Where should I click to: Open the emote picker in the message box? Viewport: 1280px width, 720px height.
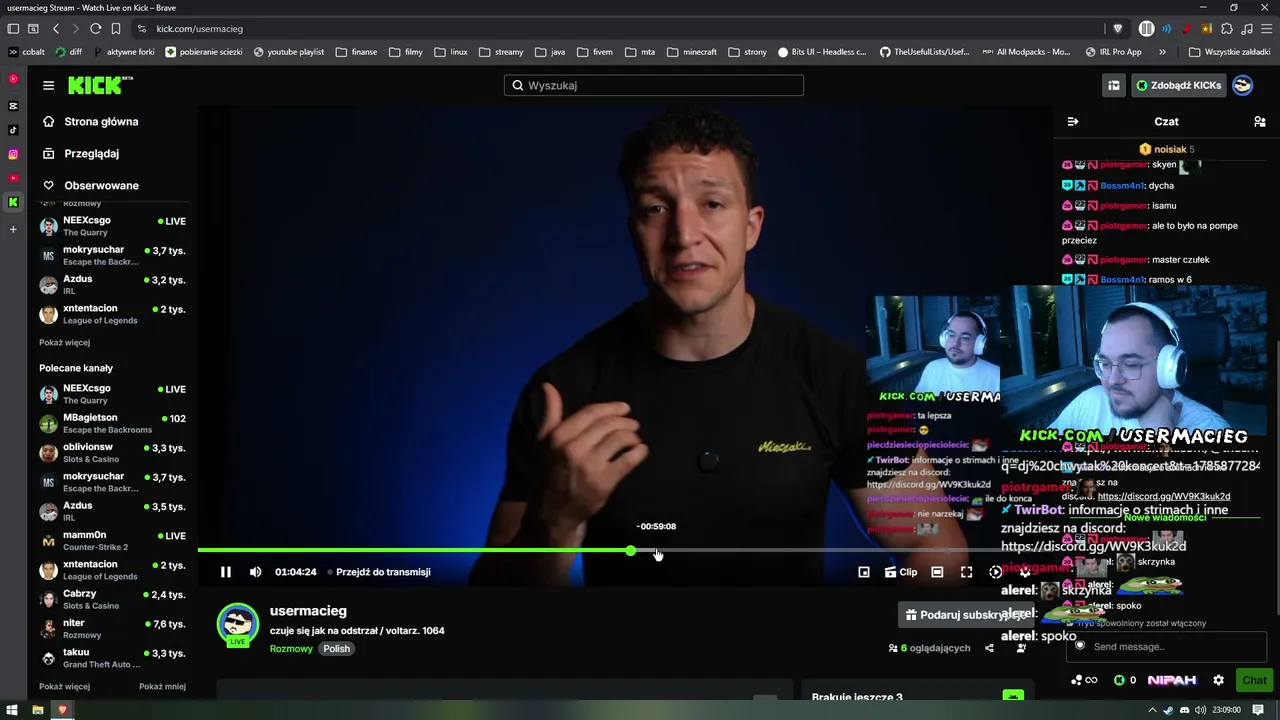(x=1080, y=646)
